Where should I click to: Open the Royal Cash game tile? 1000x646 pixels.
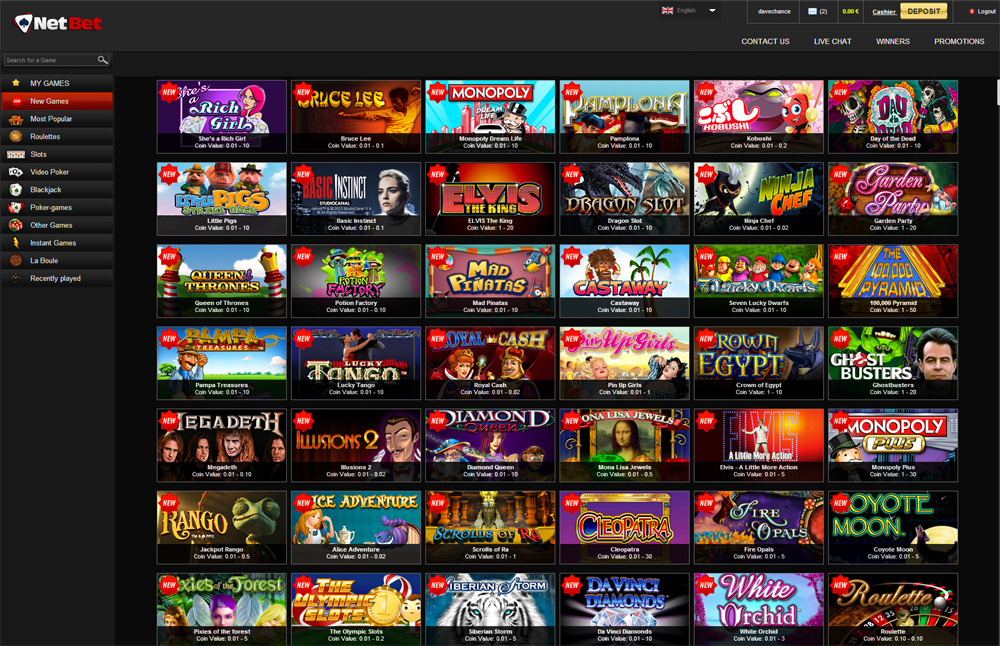[x=490, y=363]
